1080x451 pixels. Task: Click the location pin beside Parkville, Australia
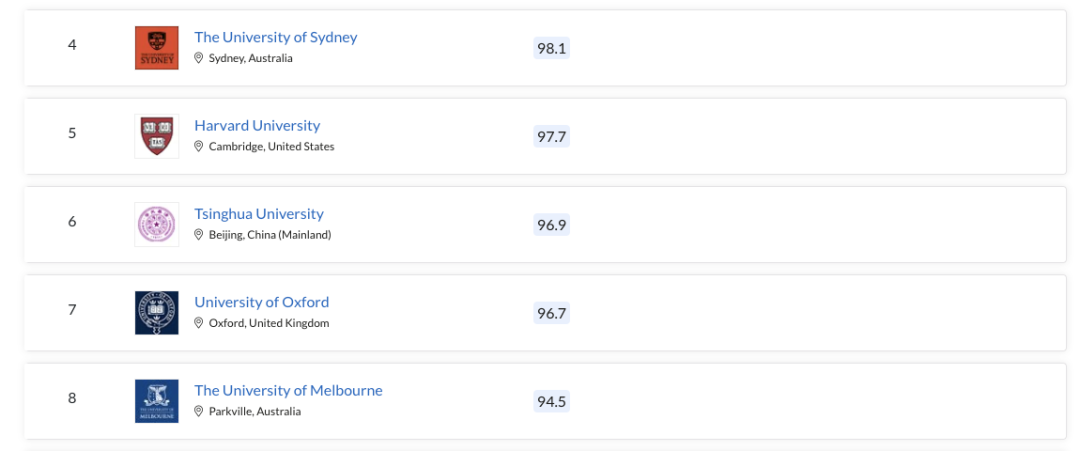(199, 412)
